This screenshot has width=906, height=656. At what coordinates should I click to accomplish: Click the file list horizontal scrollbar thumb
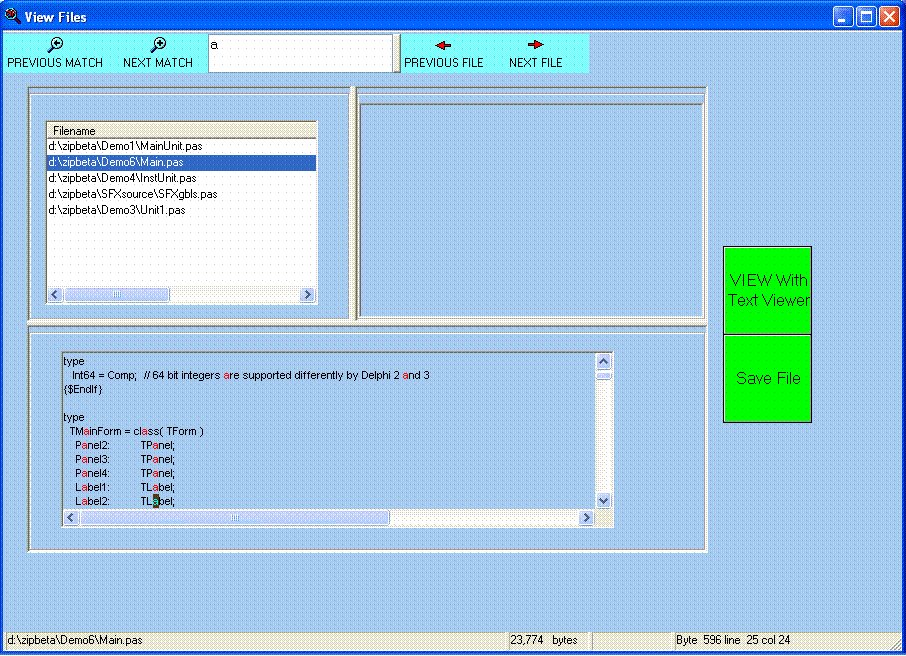coord(117,295)
